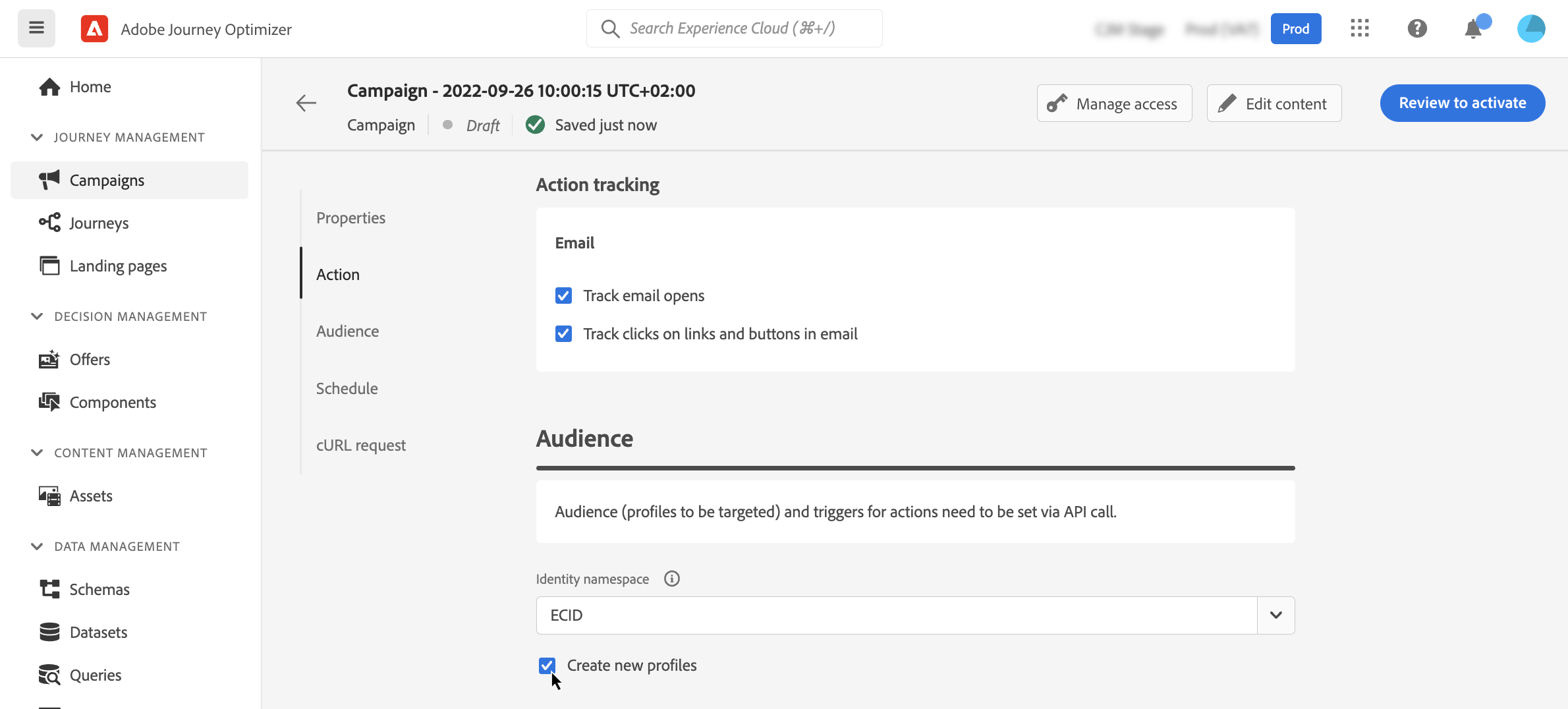Screen dimensions: 1568x709
Task: Click the Search Experience Cloud field
Action: [734, 28]
